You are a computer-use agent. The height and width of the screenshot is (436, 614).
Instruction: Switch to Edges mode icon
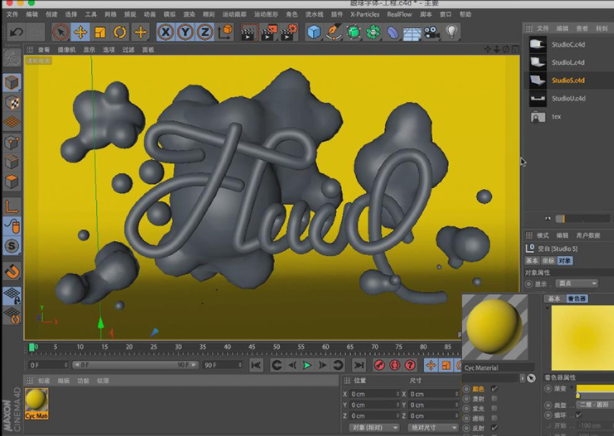[x=12, y=162]
